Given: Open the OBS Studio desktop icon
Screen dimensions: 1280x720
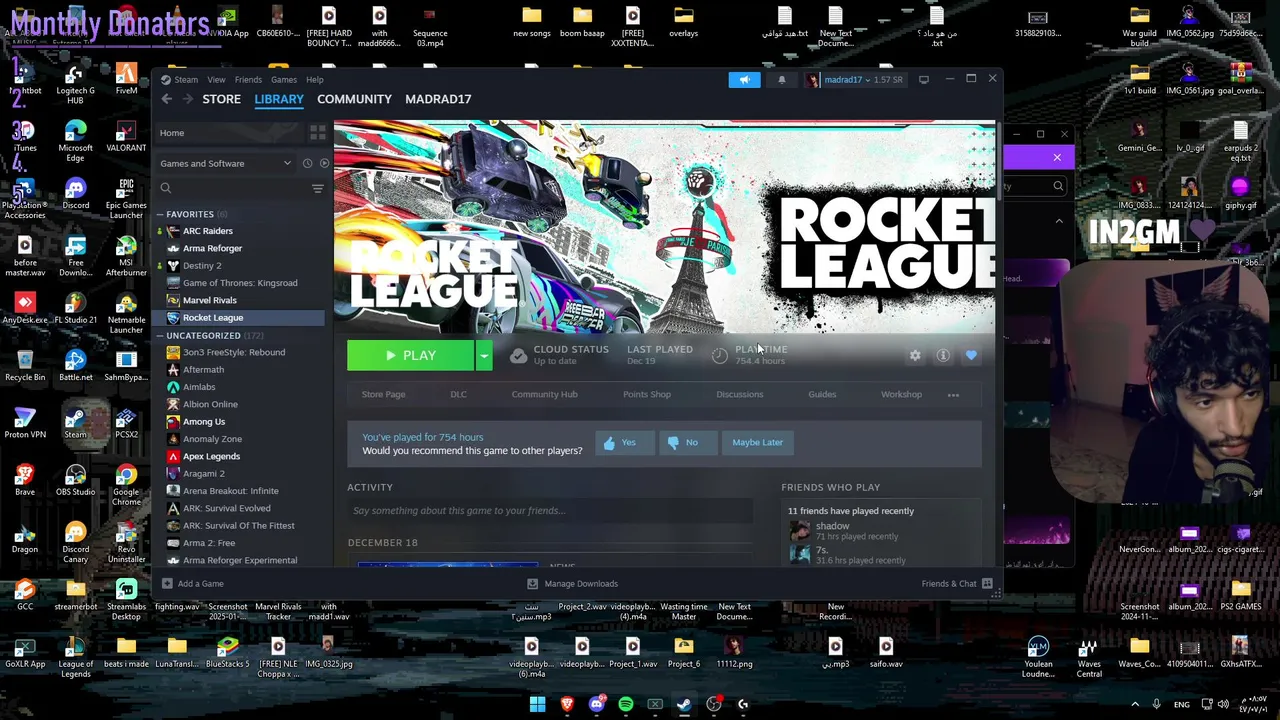Looking at the screenshot, I should tap(75, 480).
